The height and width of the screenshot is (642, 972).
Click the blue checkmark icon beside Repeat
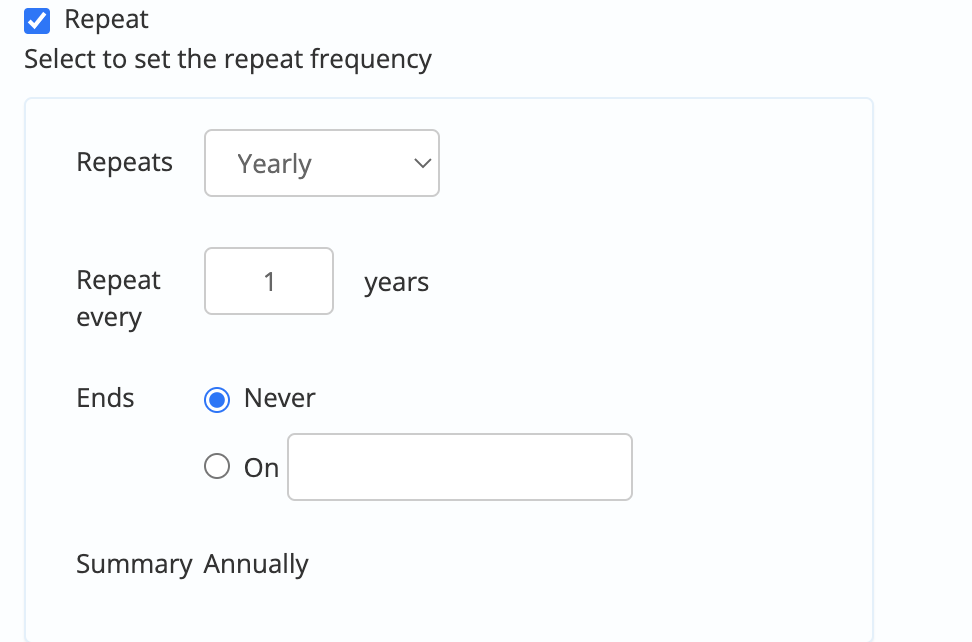coord(37,20)
